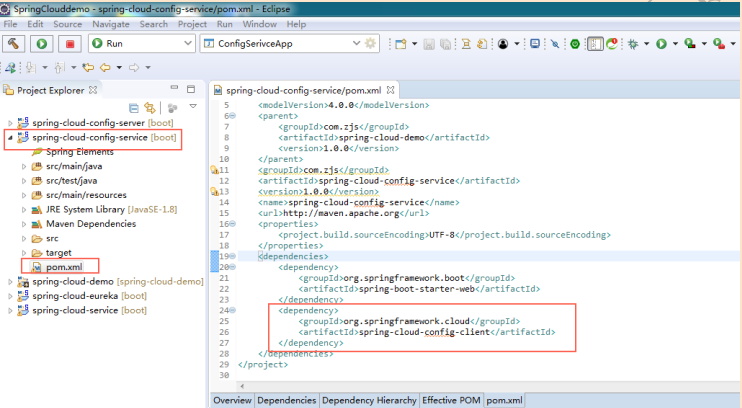742x408 pixels.
Task: Toggle the highlighted block selection toolbar button
Action: point(595,44)
